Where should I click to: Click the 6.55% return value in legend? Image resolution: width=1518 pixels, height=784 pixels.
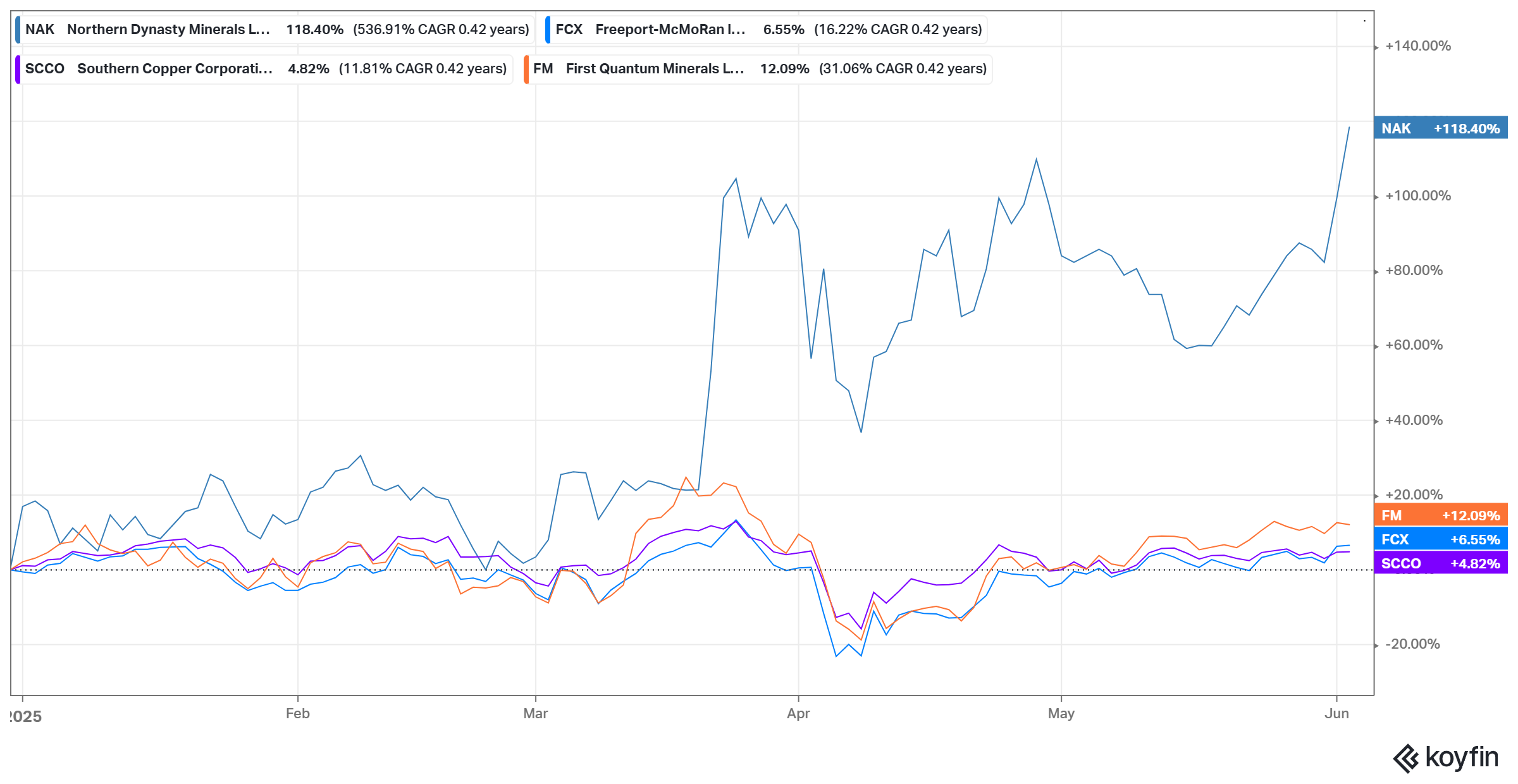(784, 30)
